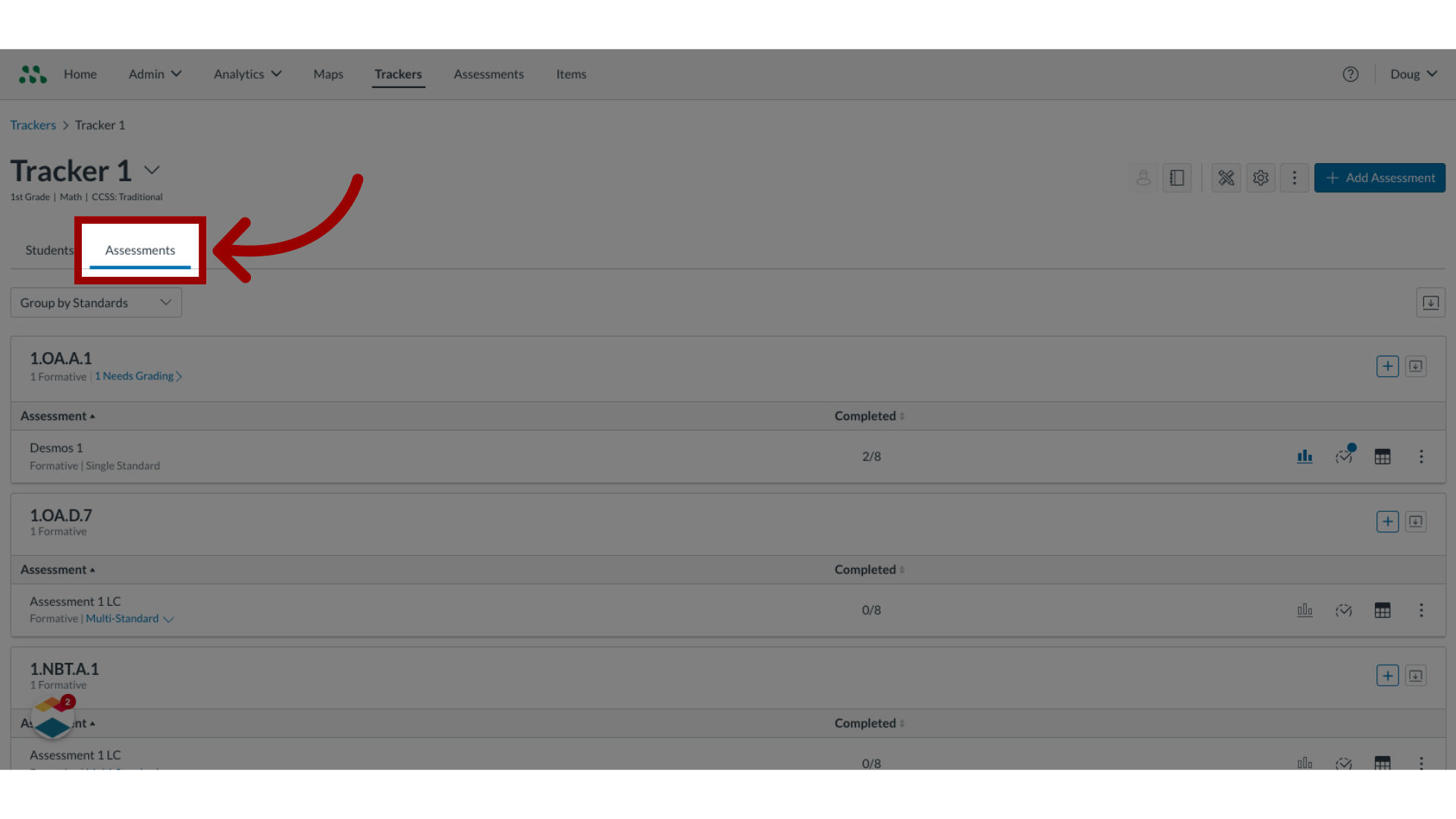Screen dimensions: 1456x819
Task: Click the user/student profile icon in toolbar
Action: point(1143,177)
